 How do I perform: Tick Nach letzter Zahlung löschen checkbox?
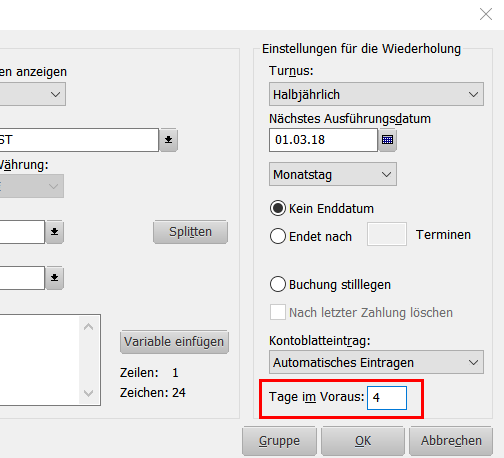278,312
